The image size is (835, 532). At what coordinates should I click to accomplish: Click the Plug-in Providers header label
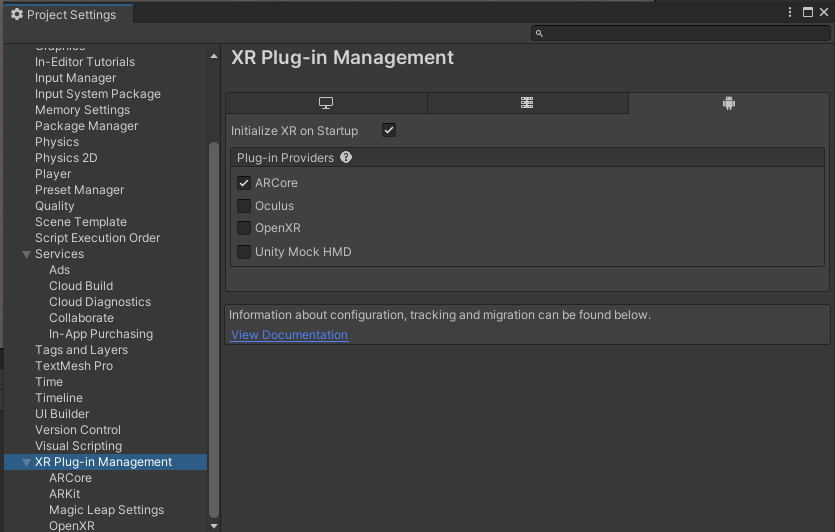tap(285, 158)
